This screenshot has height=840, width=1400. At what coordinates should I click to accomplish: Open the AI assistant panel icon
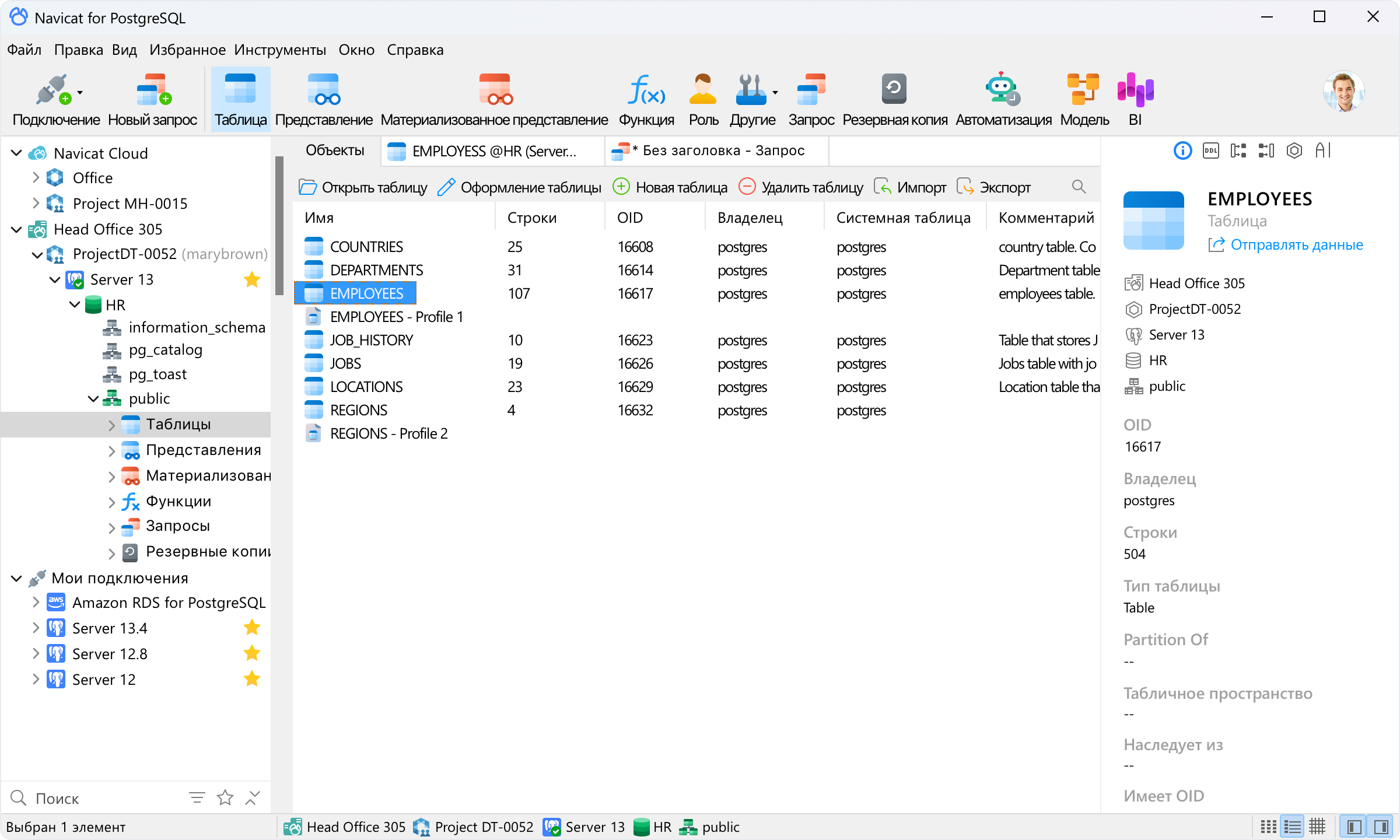tap(1322, 151)
